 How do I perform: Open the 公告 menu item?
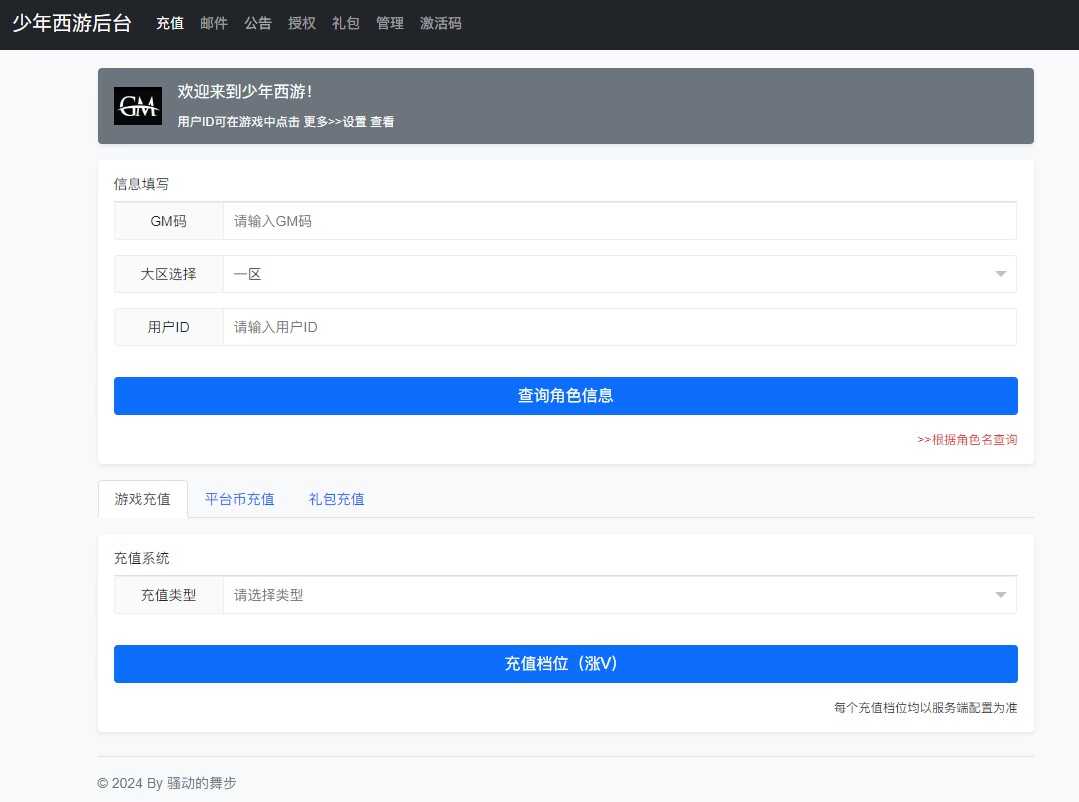point(257,23)
